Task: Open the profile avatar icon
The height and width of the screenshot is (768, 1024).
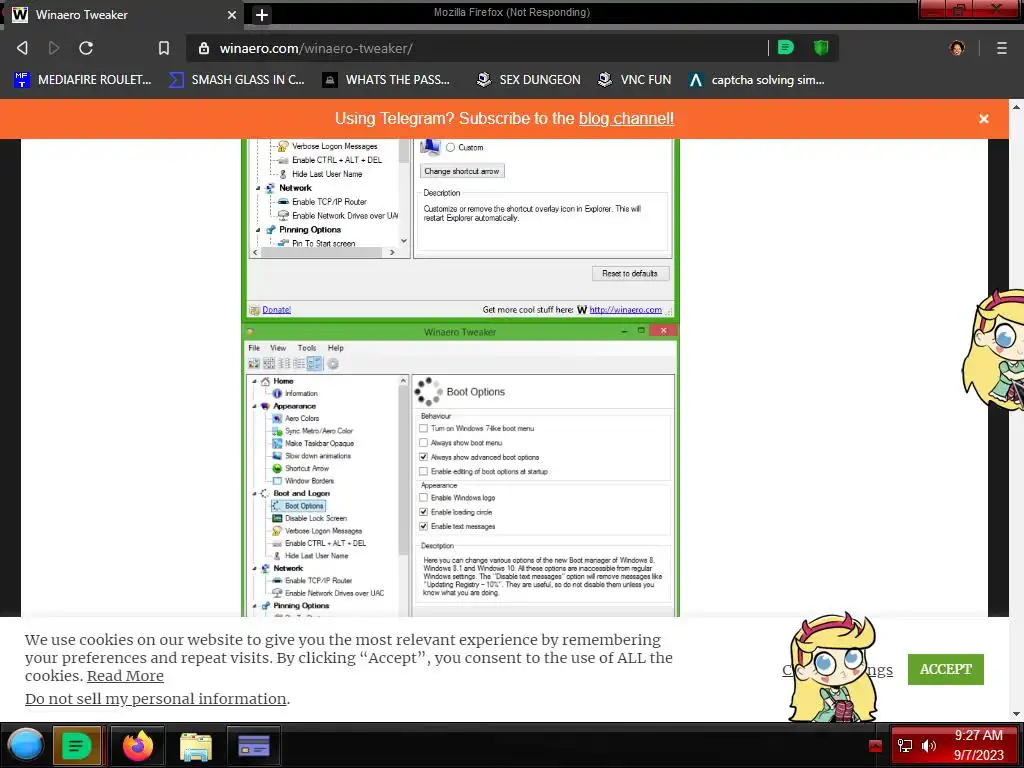Action: (957, 48)
